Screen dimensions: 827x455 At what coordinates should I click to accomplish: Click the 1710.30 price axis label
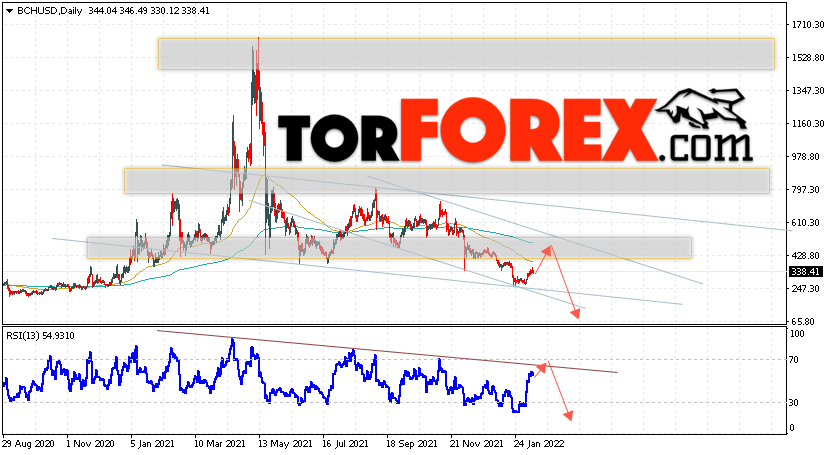[x=806, y=24]
